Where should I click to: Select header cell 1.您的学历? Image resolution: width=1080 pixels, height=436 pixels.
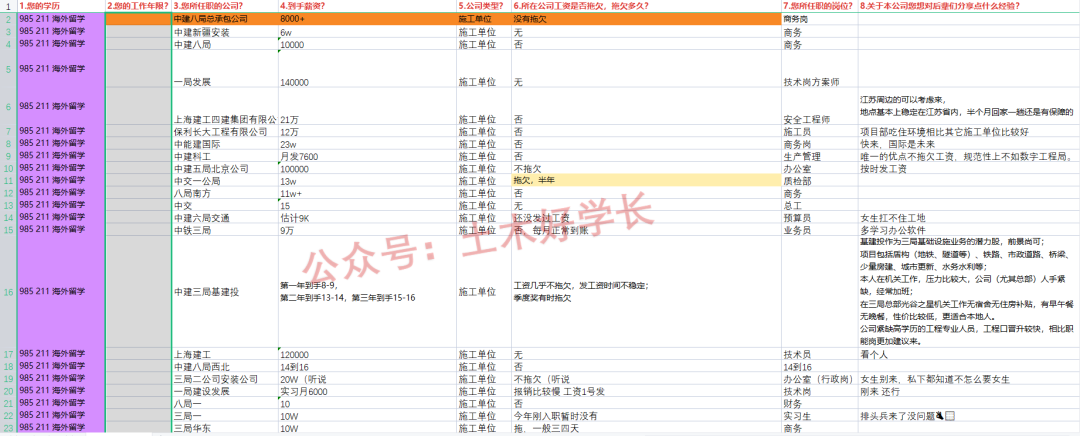click(x=61, y=6)
